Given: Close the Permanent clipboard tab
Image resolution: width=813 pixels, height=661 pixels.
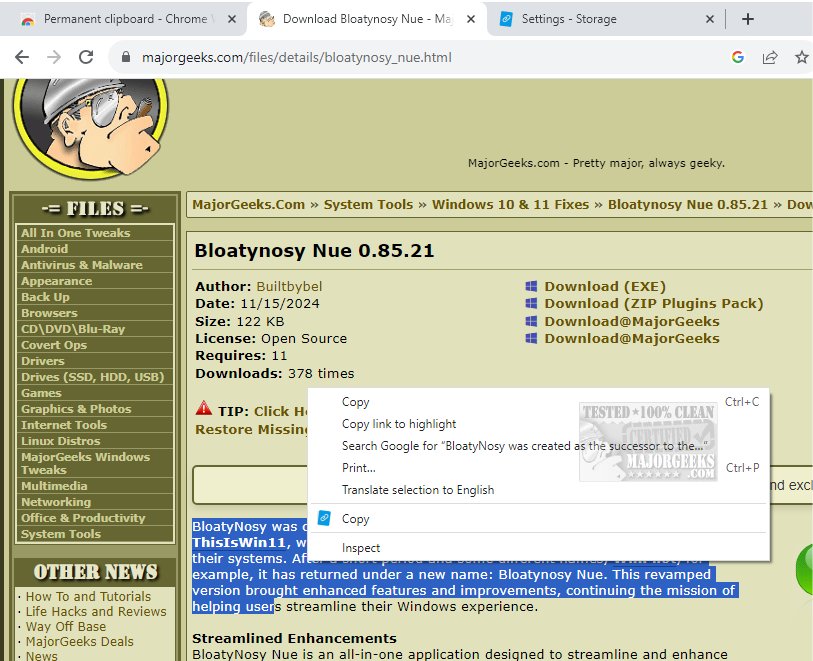Looking at the screenshot, I should (232, 19).
